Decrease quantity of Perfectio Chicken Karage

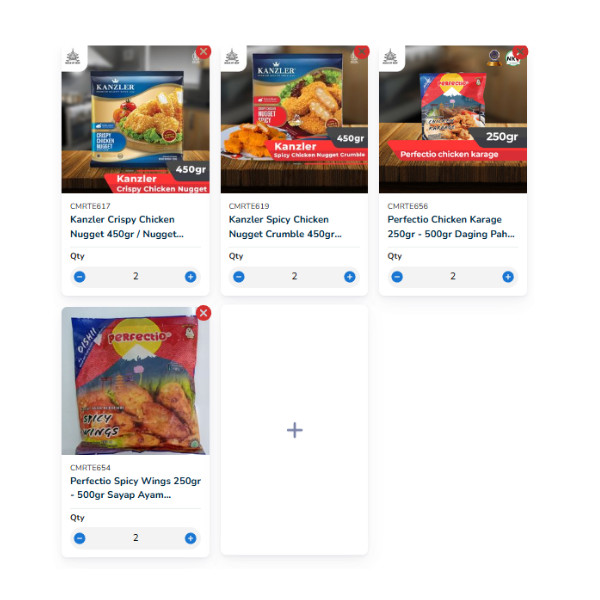(397, 277)
